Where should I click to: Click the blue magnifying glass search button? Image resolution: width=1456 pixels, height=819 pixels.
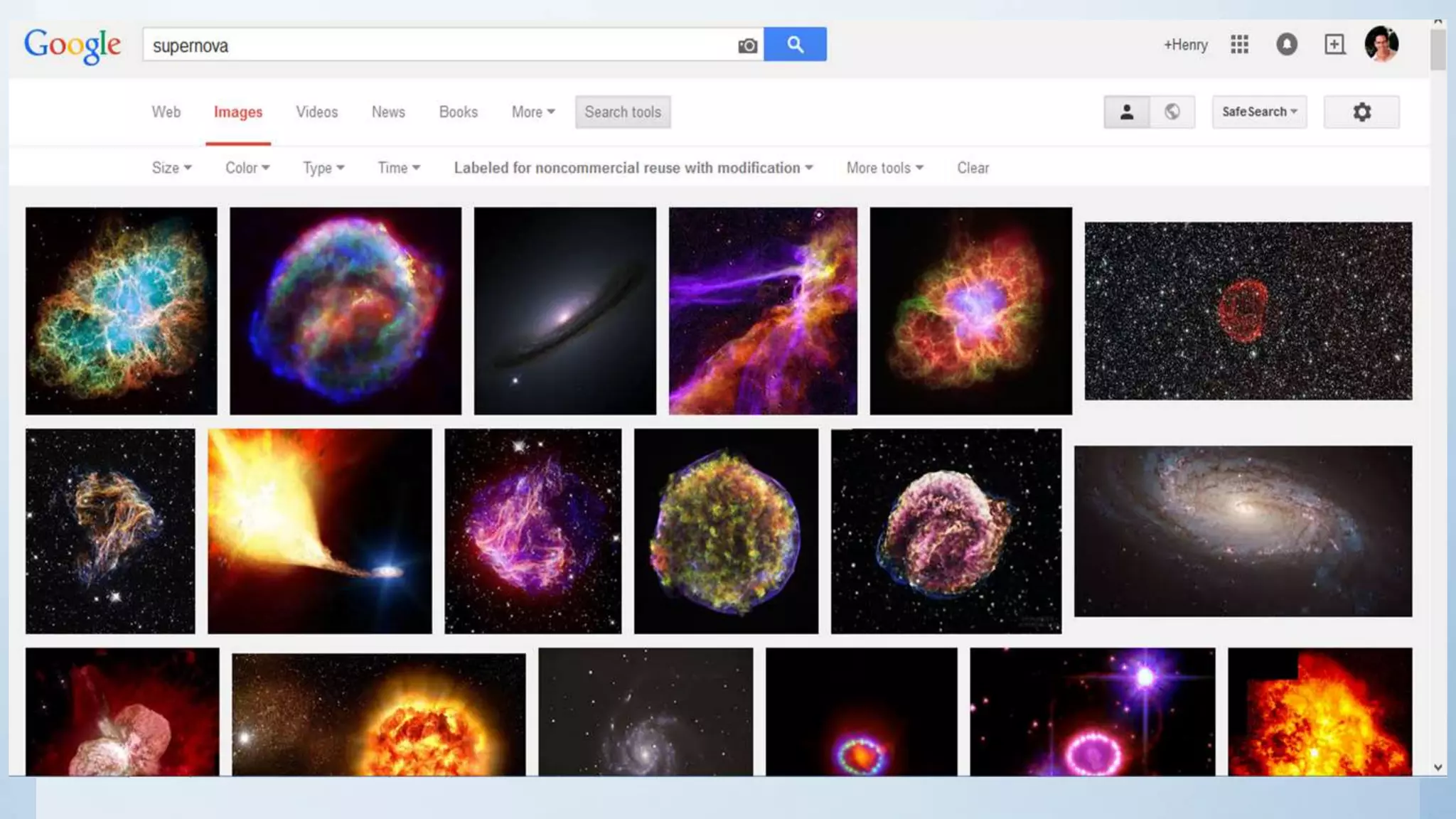point(795,45)
